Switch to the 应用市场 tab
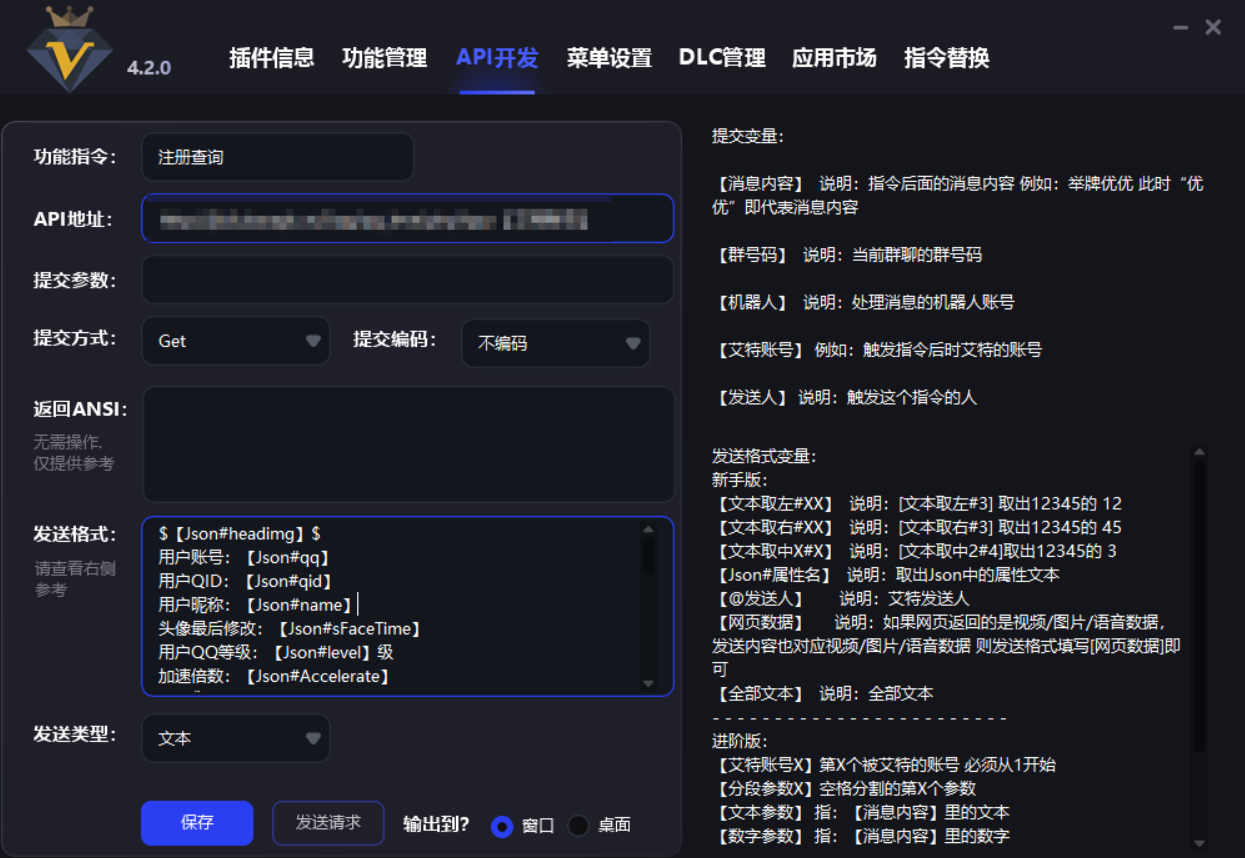The height and width of the screenshot is (858, 1245). [834, 58]
